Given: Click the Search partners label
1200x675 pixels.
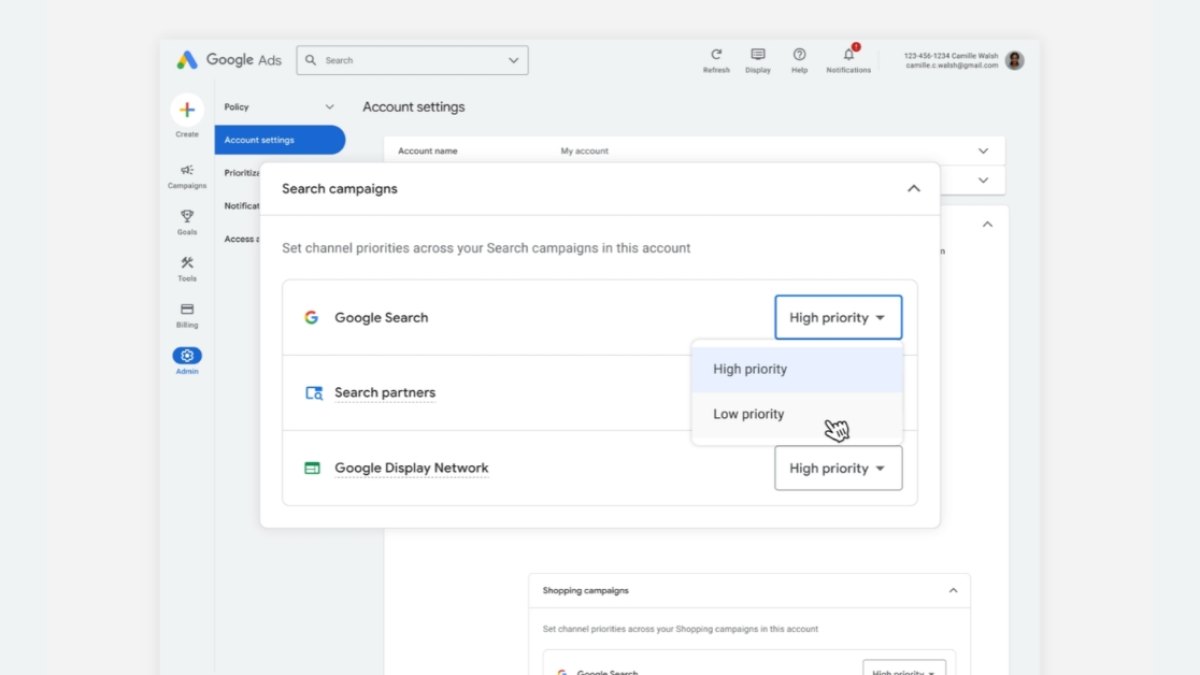Looking at the screenshot, I should click(385, 393).
